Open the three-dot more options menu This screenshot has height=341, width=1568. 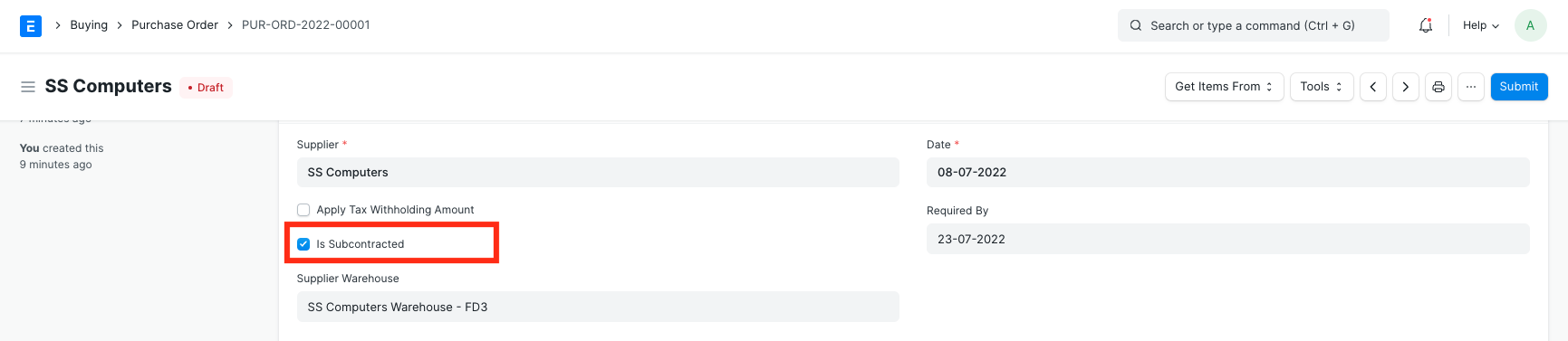(1471, 87)
